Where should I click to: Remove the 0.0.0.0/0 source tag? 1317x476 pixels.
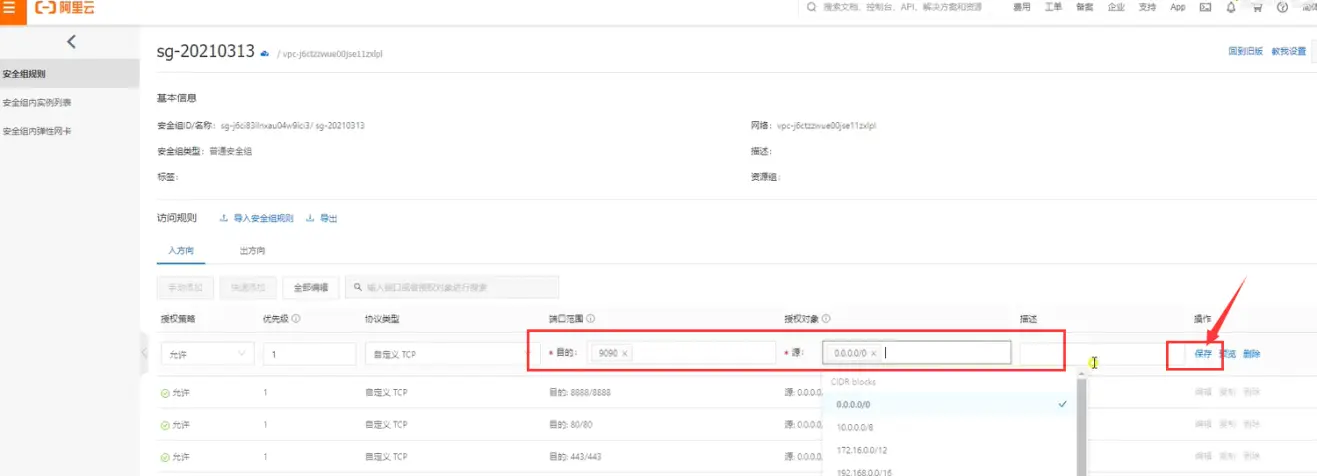(x=873, y=353)
